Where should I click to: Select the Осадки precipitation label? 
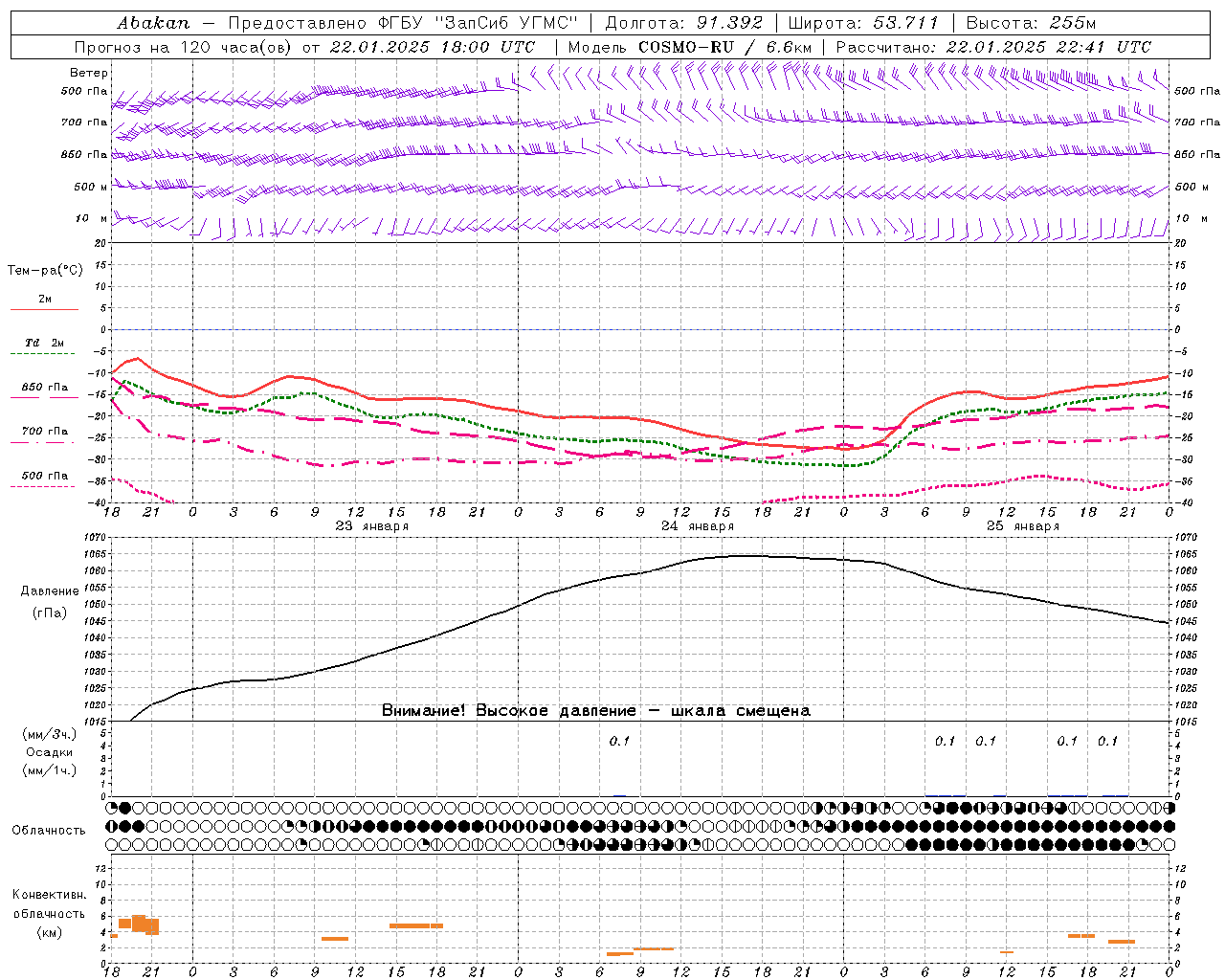(x=50, y=752)
